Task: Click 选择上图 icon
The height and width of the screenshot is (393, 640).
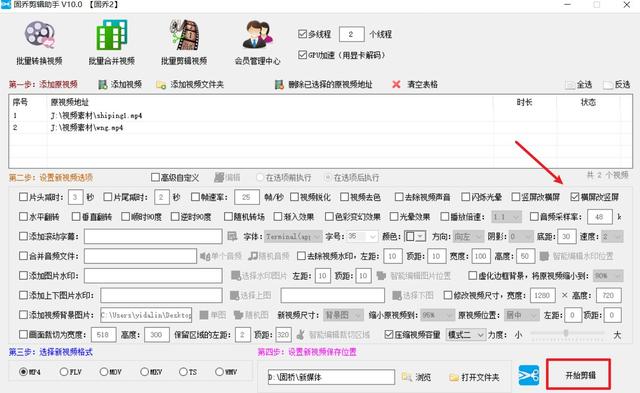Action: click(x=234, y=295)
